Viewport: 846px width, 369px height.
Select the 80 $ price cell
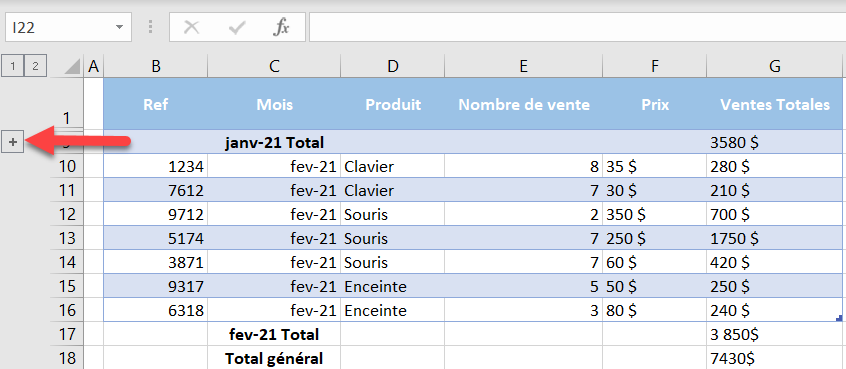click(654, 310)
